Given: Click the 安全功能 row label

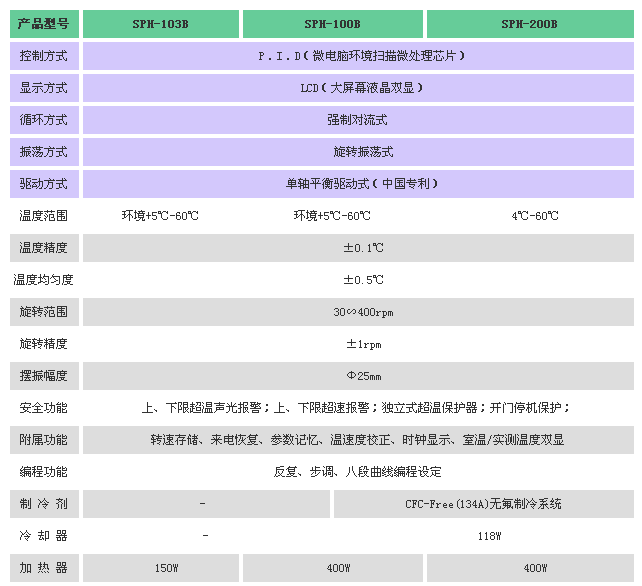Looking at the screenshot, I should click(x=43, y=408).
